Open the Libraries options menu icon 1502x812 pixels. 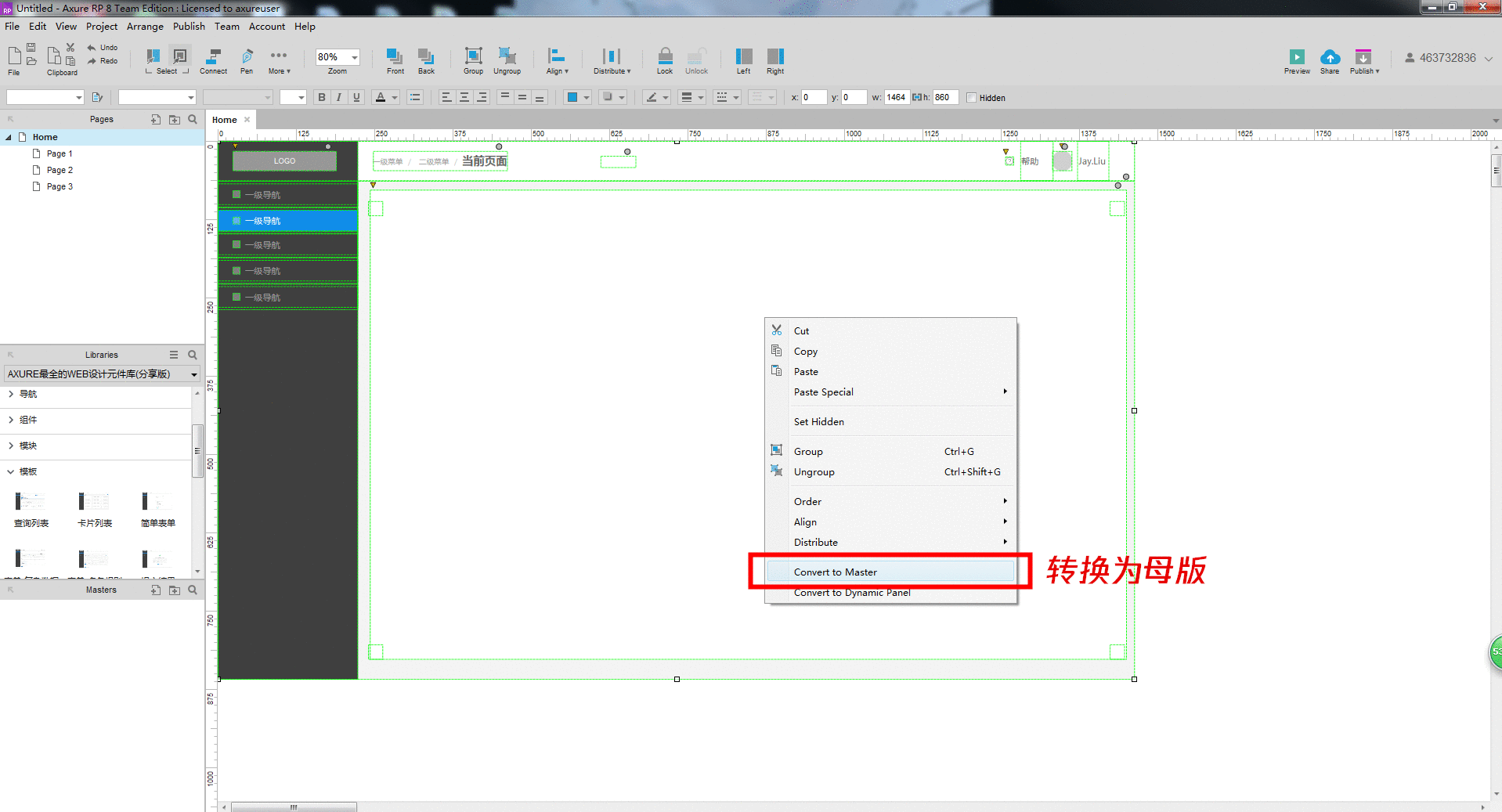[174, 355]
